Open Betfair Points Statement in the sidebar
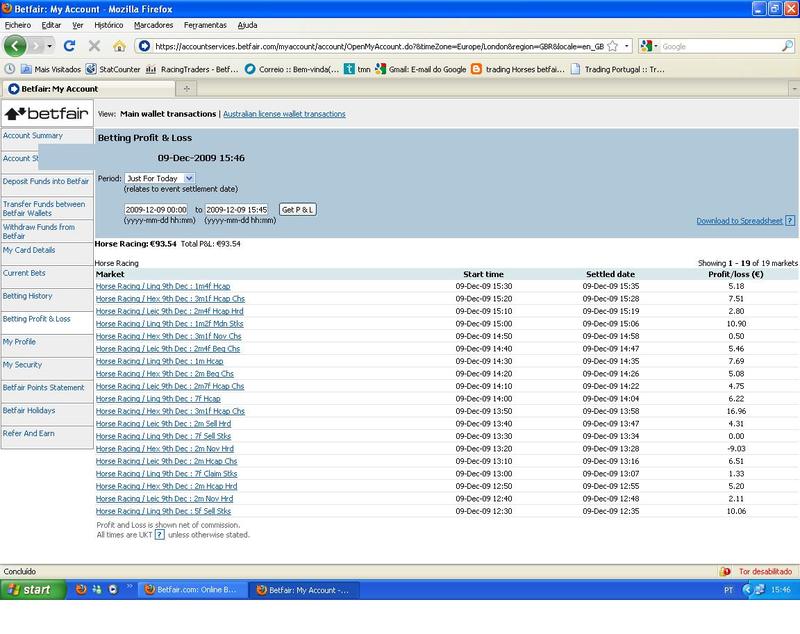Viewport: 800px width, 634px height. click(x=43, y=388)
